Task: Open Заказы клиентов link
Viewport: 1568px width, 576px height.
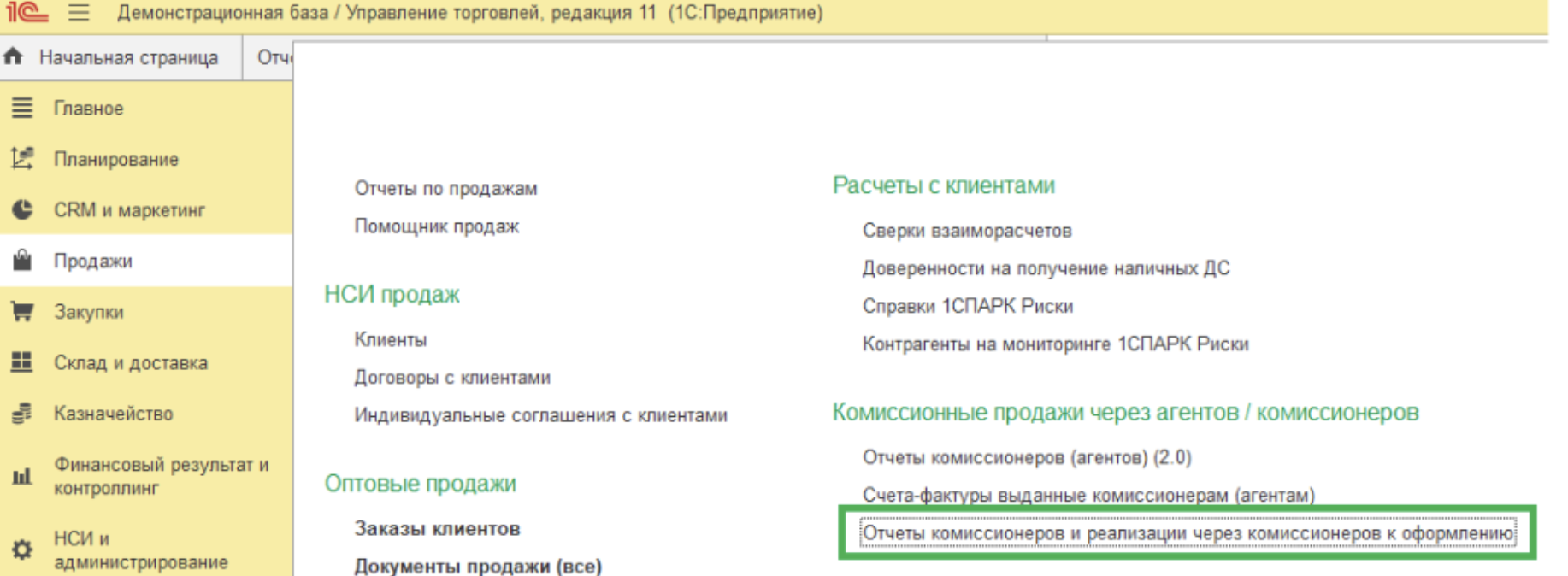Action: (437, 529)
